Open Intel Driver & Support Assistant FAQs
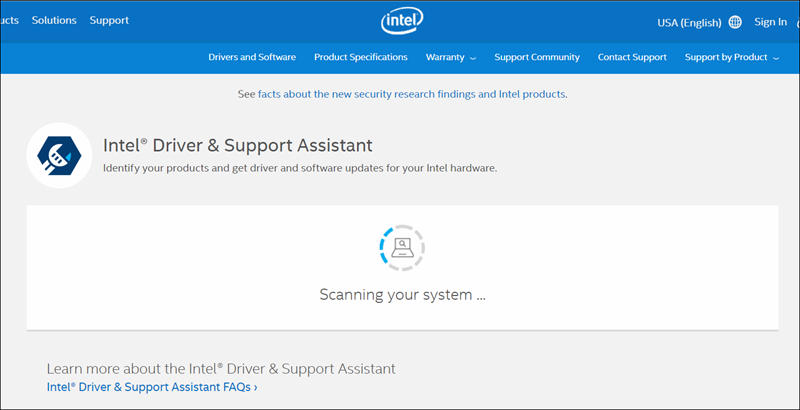Image resolution: width=800 pixels, height=410 pixels. tap(152, 387)
